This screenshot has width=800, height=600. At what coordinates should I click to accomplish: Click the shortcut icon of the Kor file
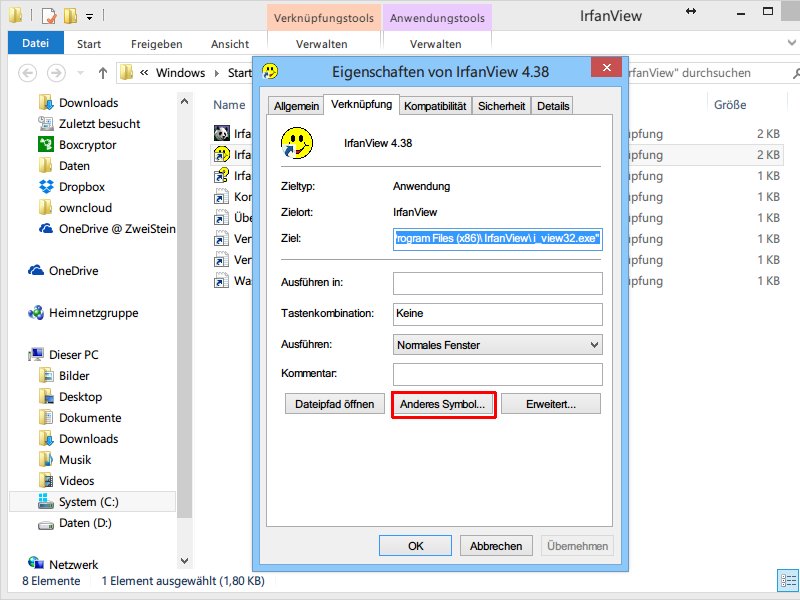coord(221,196)
